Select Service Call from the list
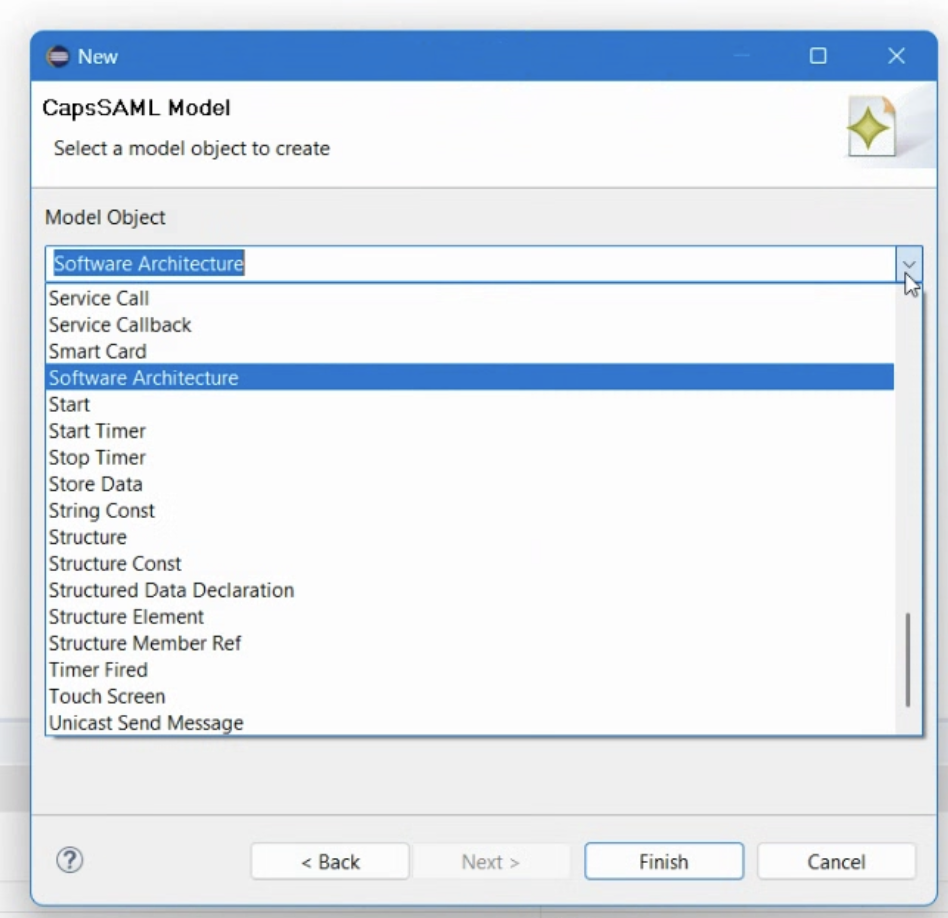Image resolution: width=948 pixels, height=918 pixels. (99, 298)
